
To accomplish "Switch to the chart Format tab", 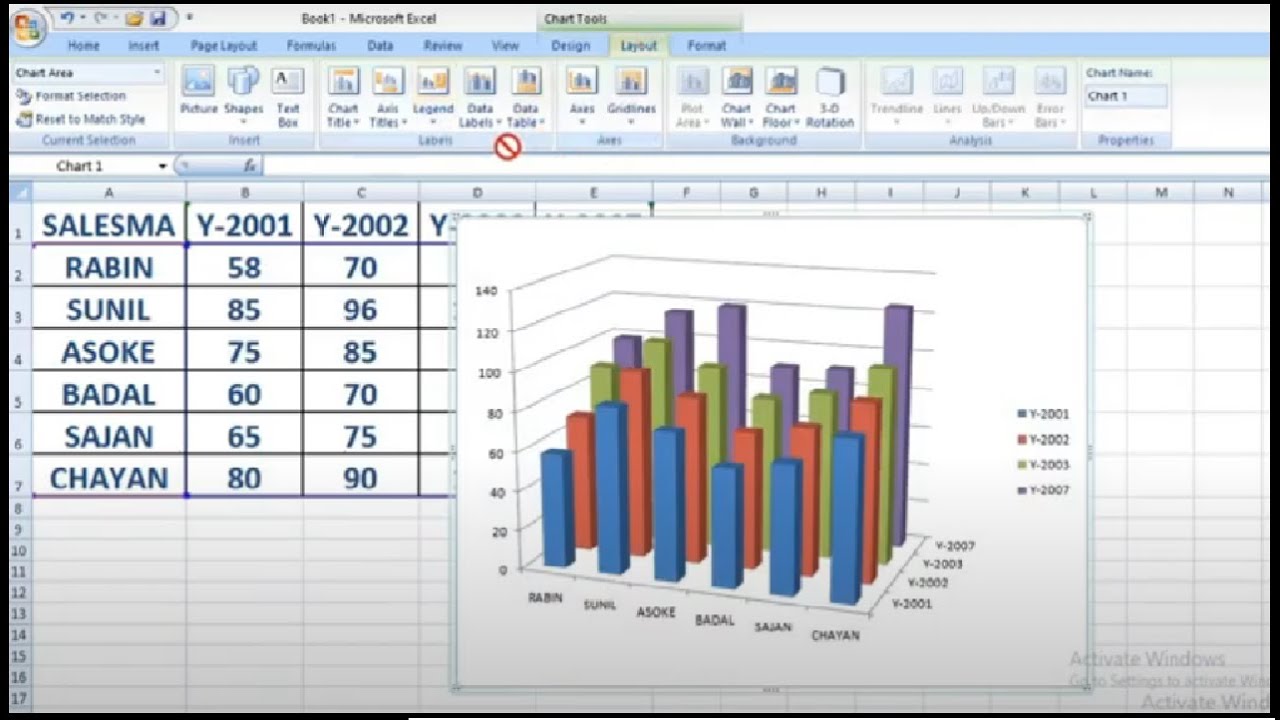I will (x=706, y=46).
